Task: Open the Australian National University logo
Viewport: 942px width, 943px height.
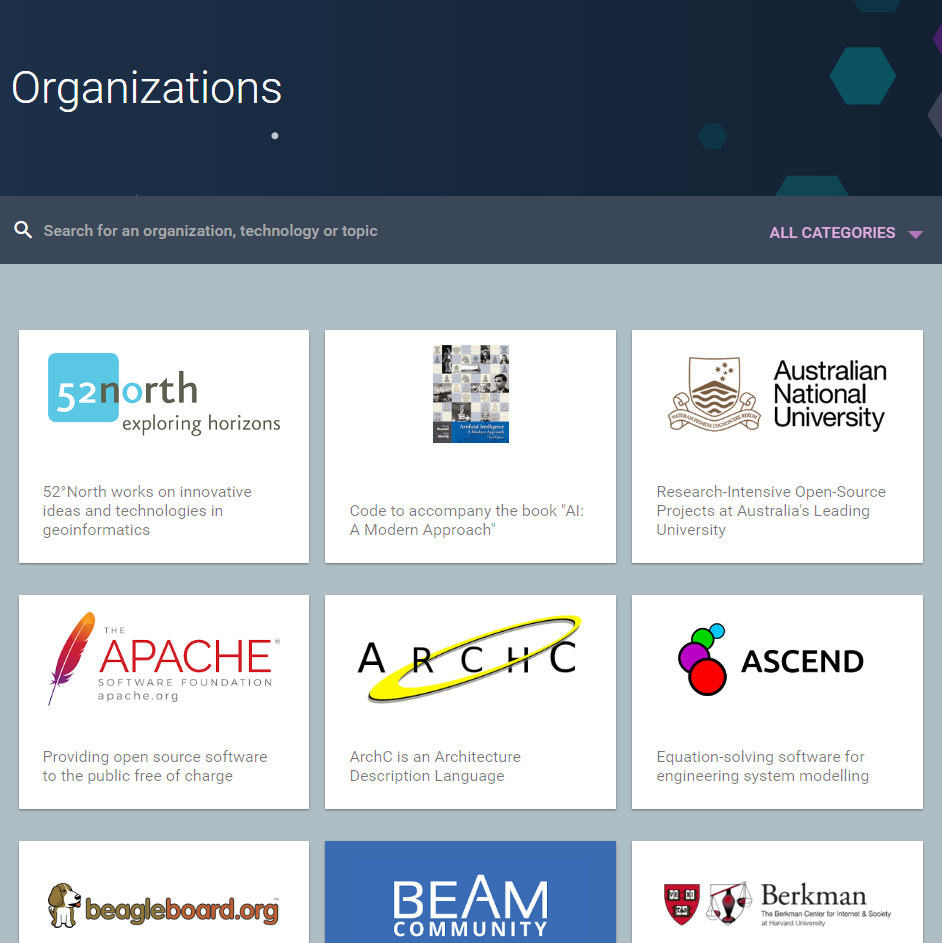Action: click(777, 395)
